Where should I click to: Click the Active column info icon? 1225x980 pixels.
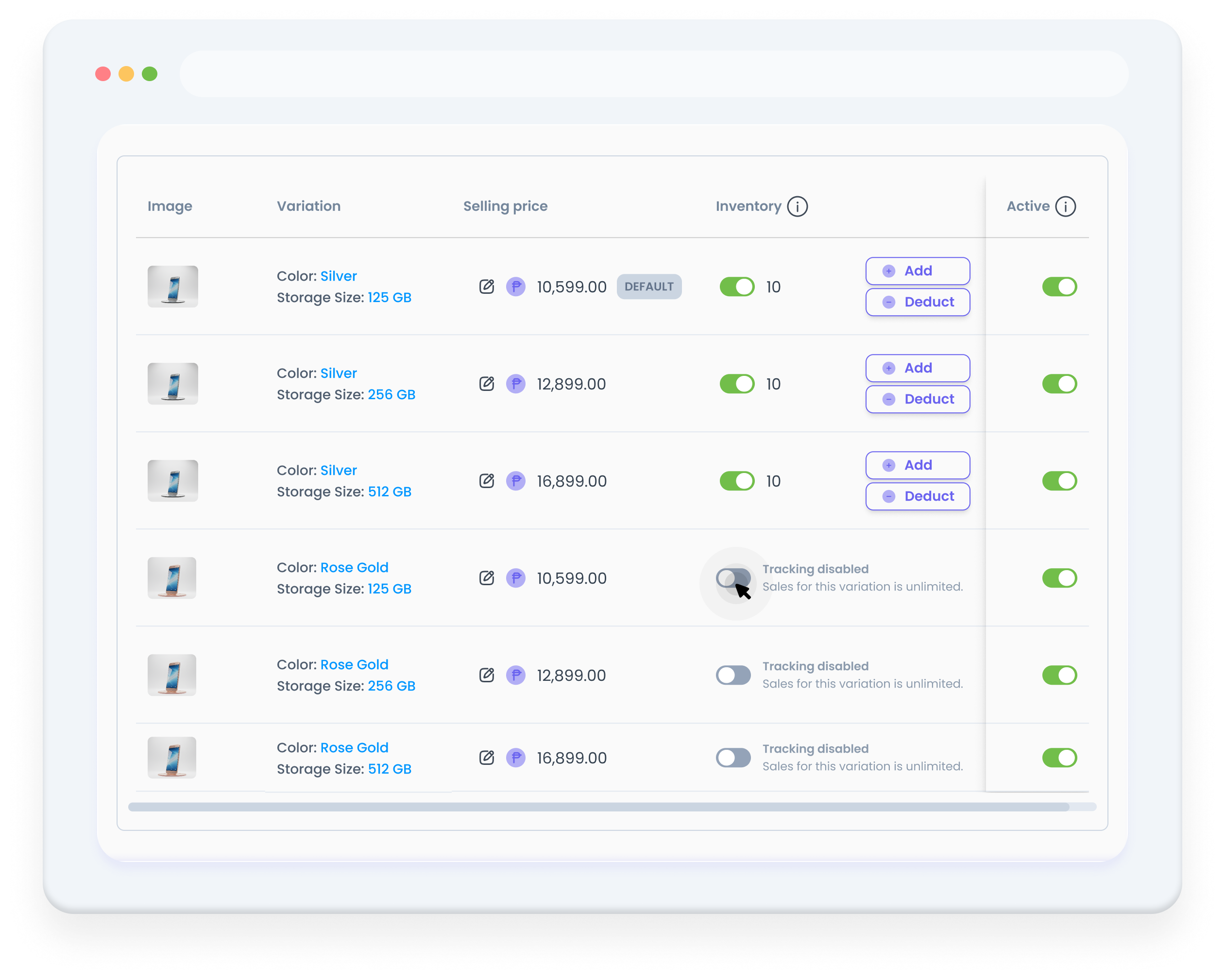(x=1065, y=206)
